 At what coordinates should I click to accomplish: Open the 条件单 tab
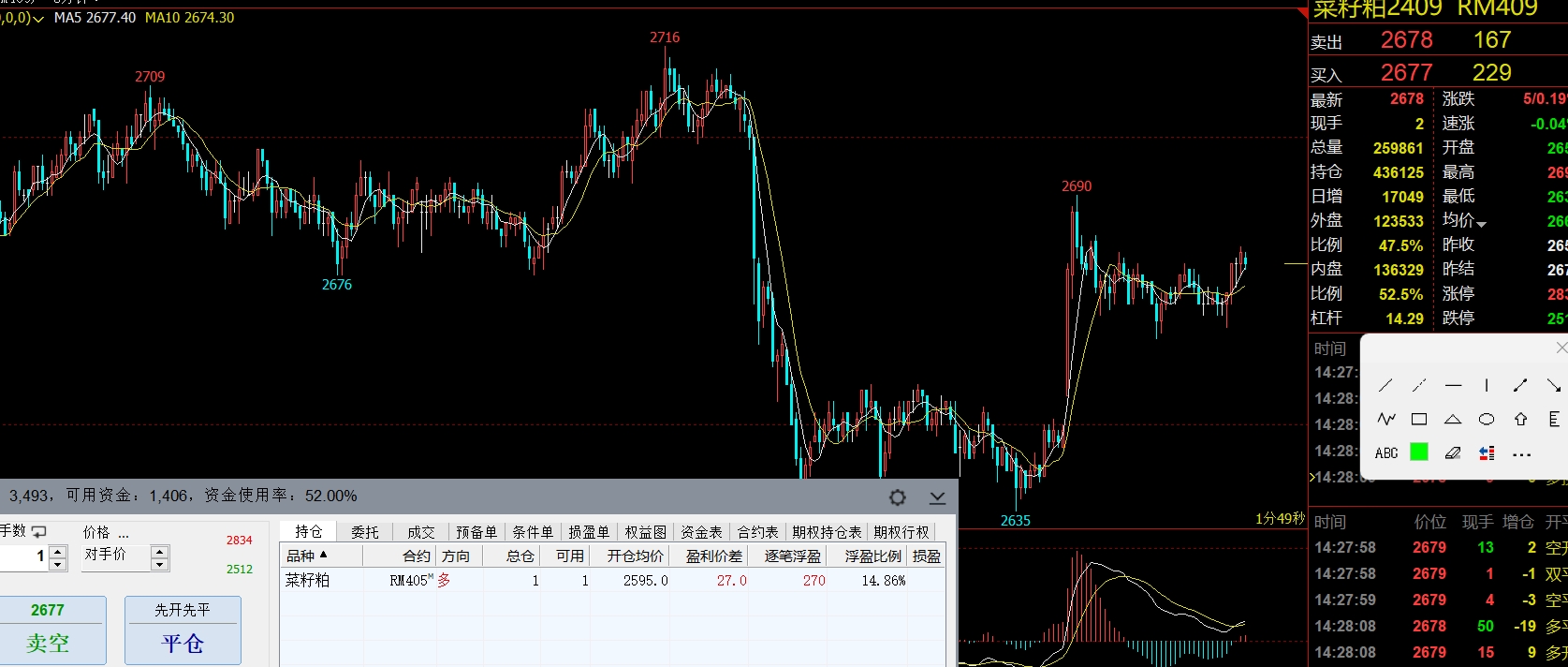(x=533, y=532)
